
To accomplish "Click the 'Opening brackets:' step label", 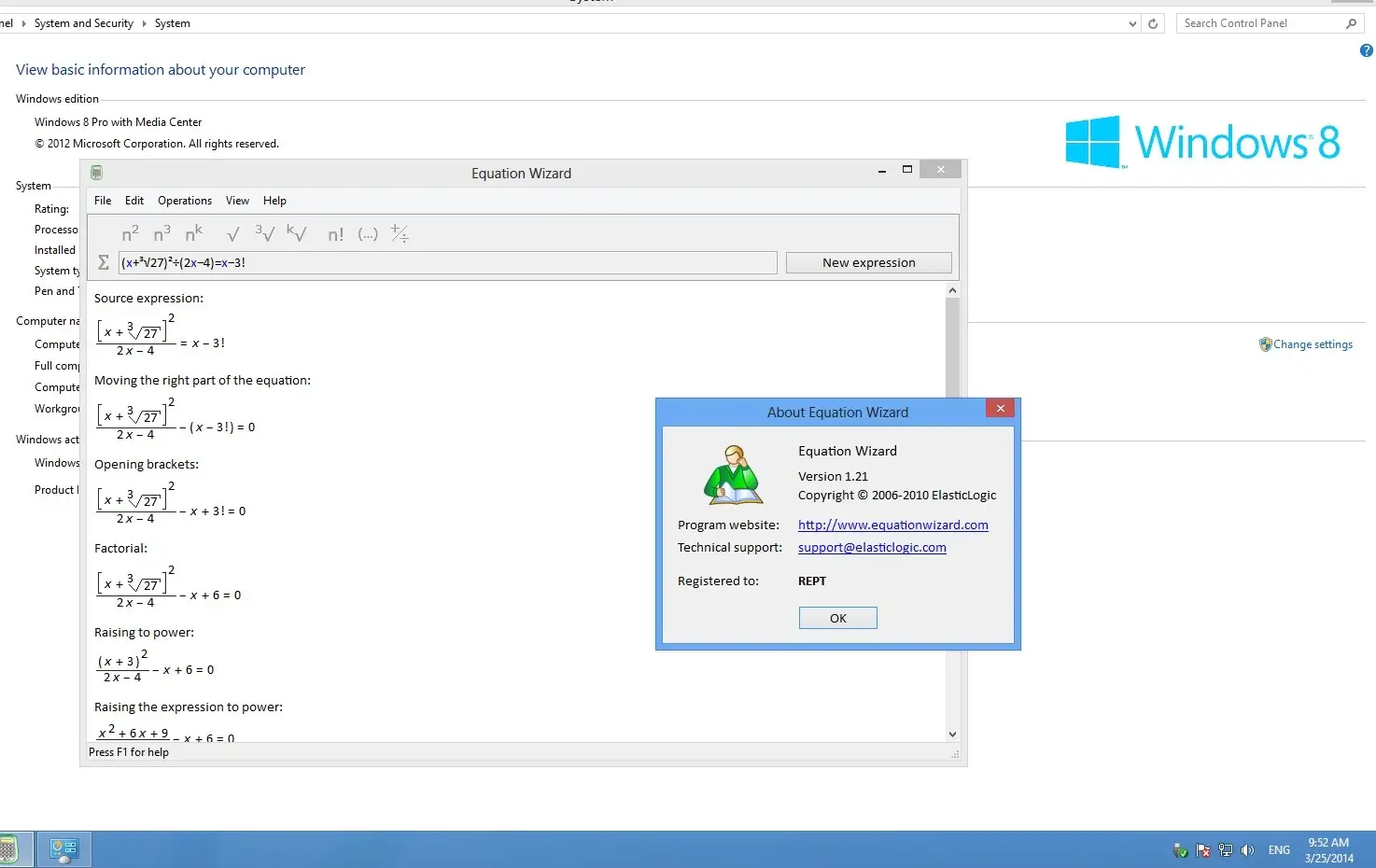I will click(x=147, y=465).
